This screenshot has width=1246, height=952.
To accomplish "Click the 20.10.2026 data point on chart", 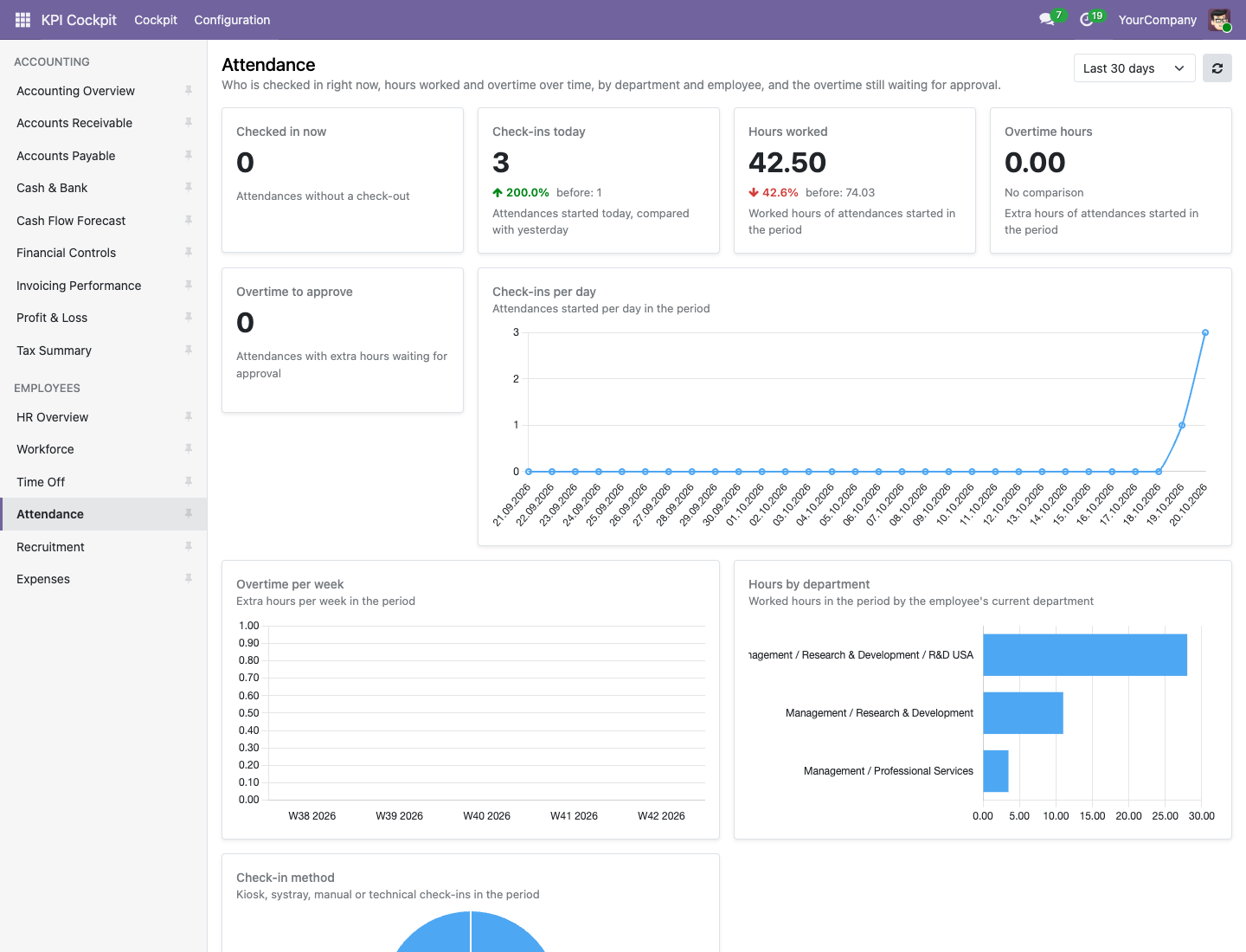I will pos(1205,332).
